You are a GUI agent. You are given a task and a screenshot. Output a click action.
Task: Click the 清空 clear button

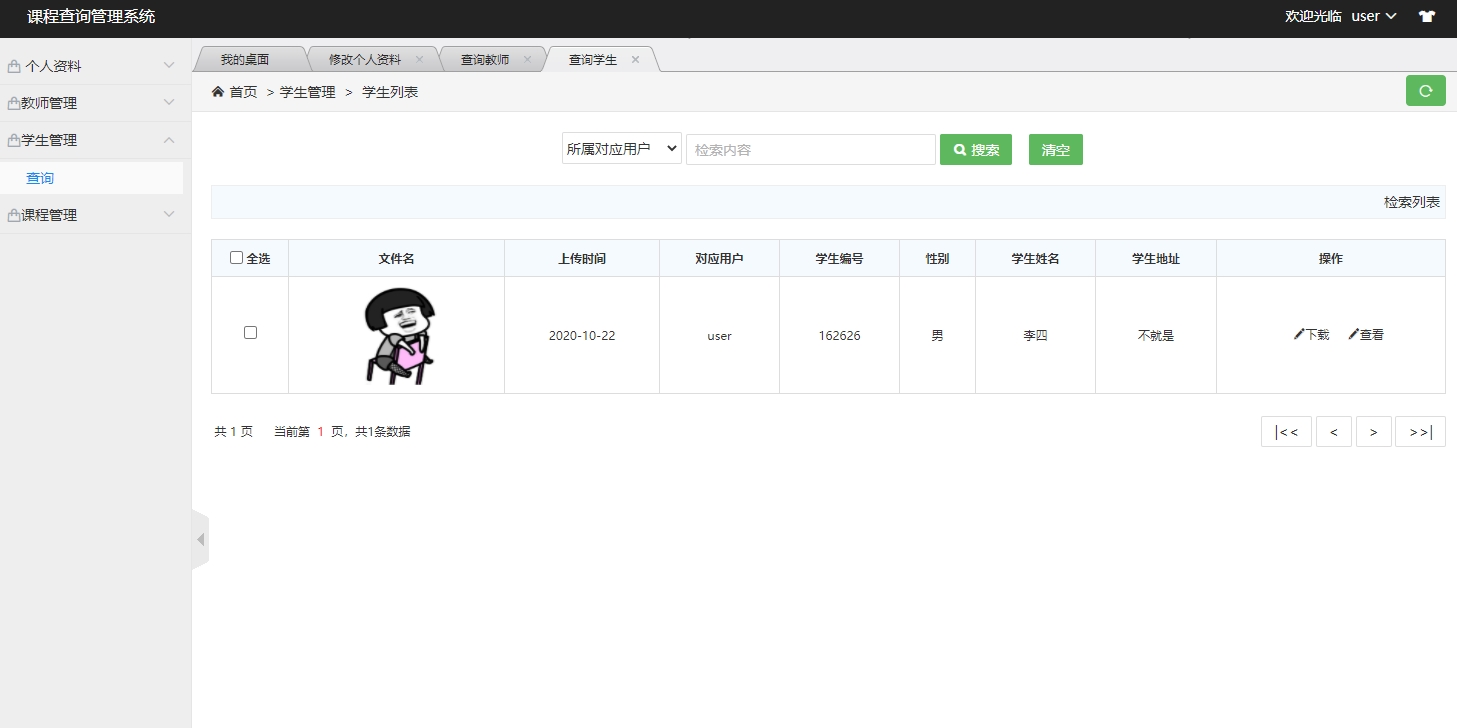[1055, 149]
